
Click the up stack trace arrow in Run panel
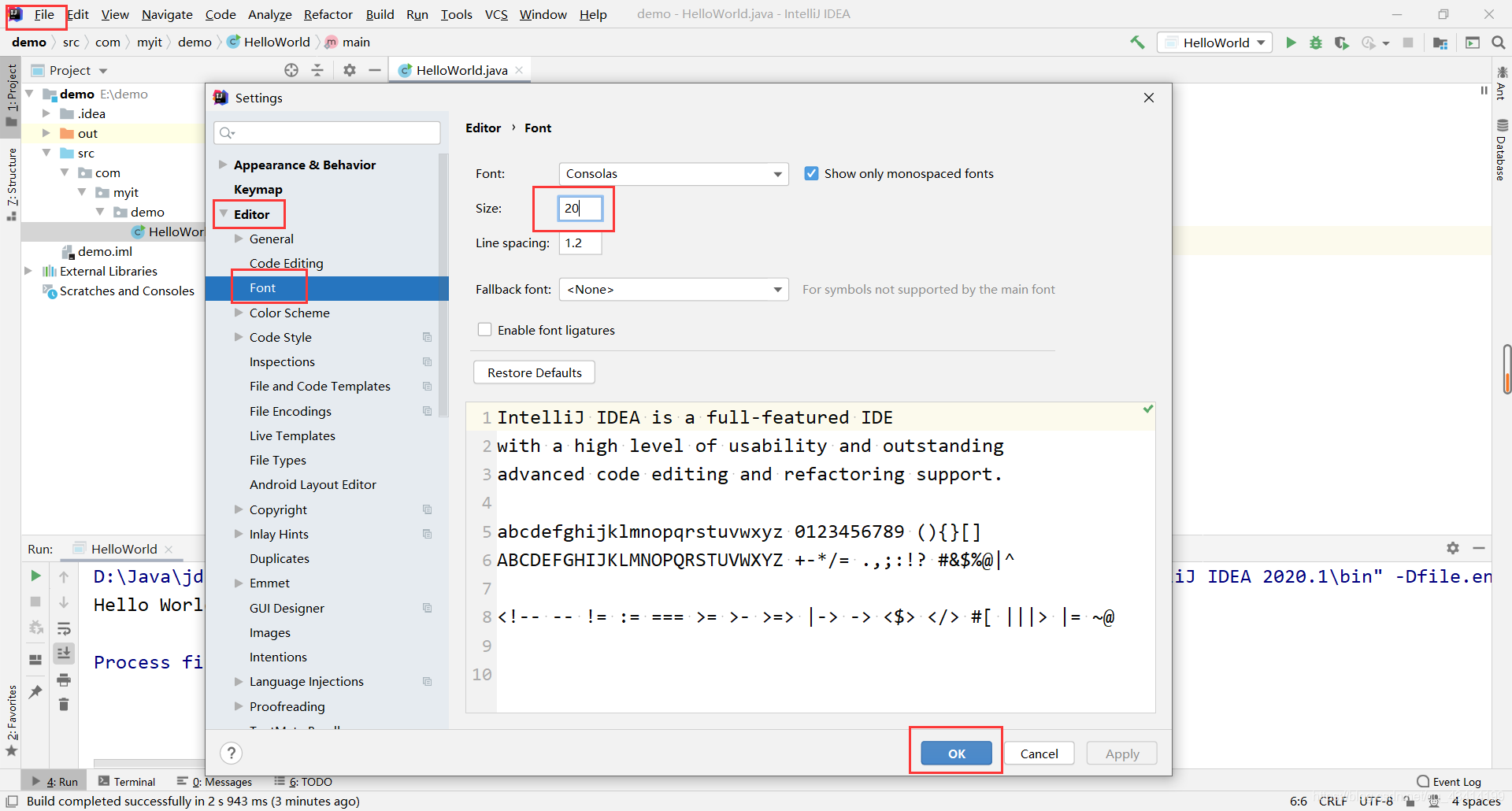point(64,577)
